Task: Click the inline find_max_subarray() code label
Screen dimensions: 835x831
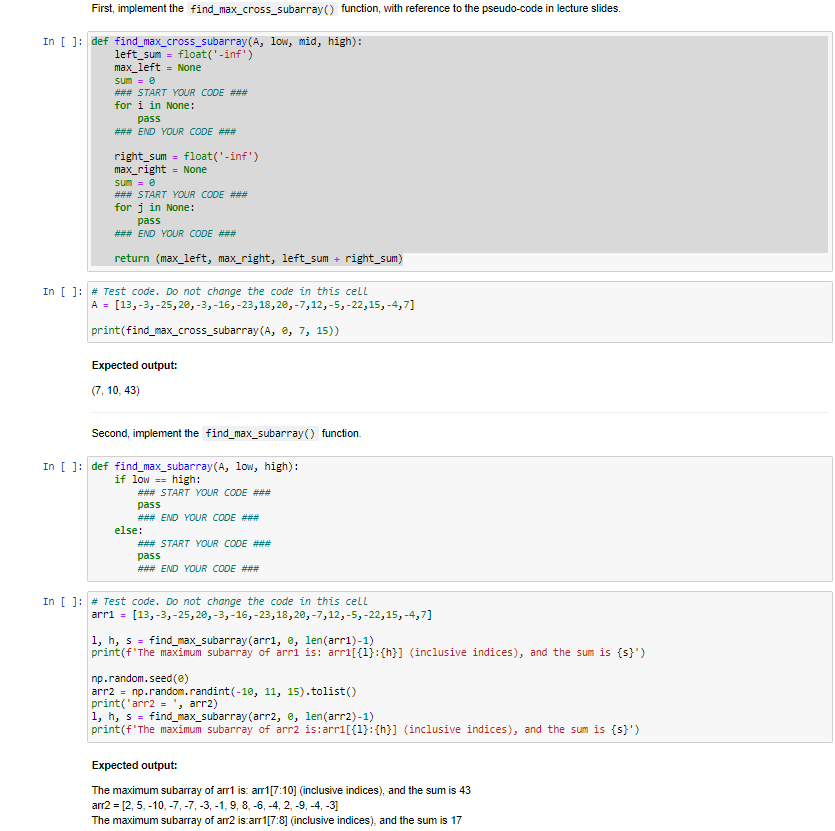Action: pos(260,434)
